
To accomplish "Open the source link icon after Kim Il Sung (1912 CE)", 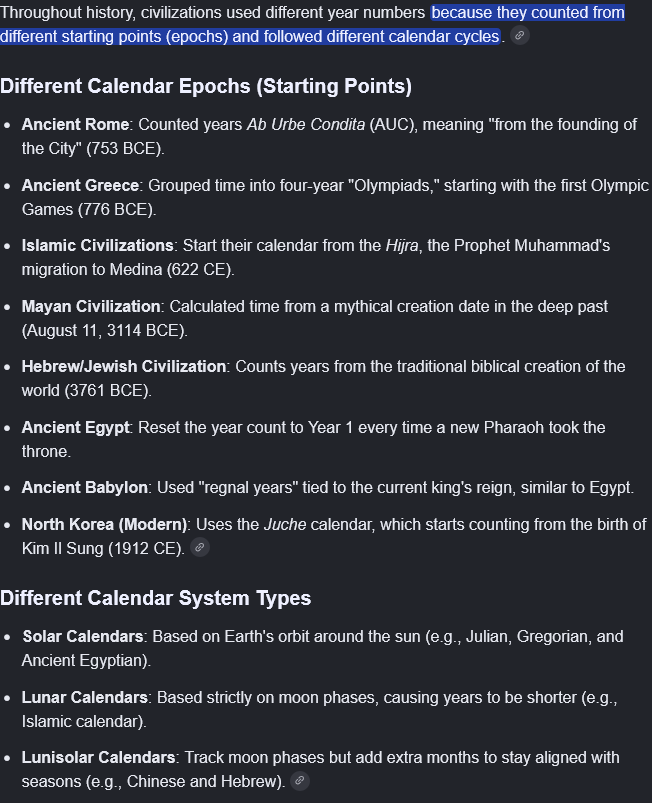I will 200,547.
